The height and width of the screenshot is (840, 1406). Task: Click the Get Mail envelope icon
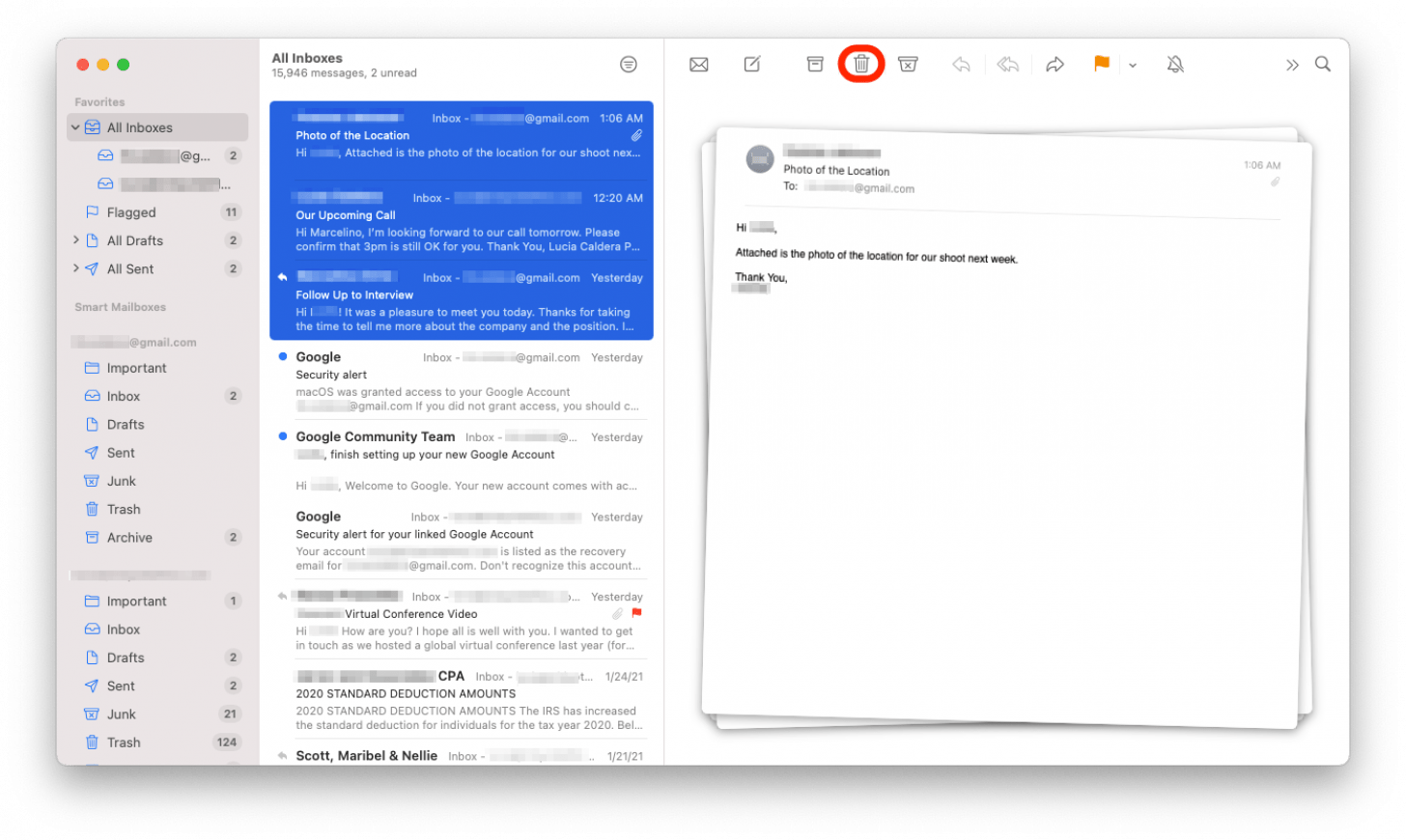[699, 65]
